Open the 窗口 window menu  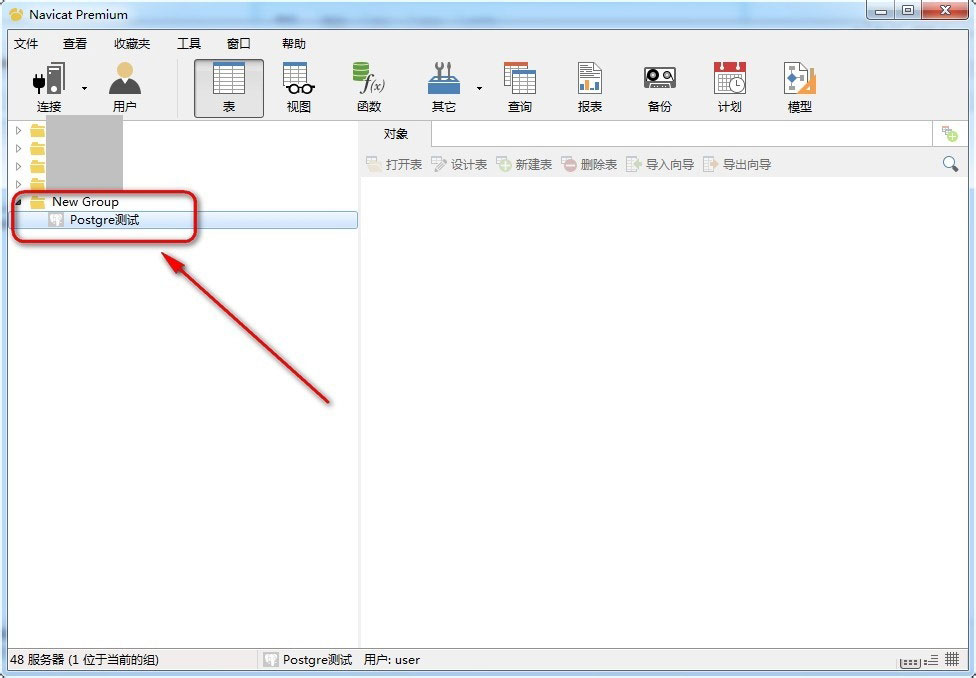tap(238, 44)
